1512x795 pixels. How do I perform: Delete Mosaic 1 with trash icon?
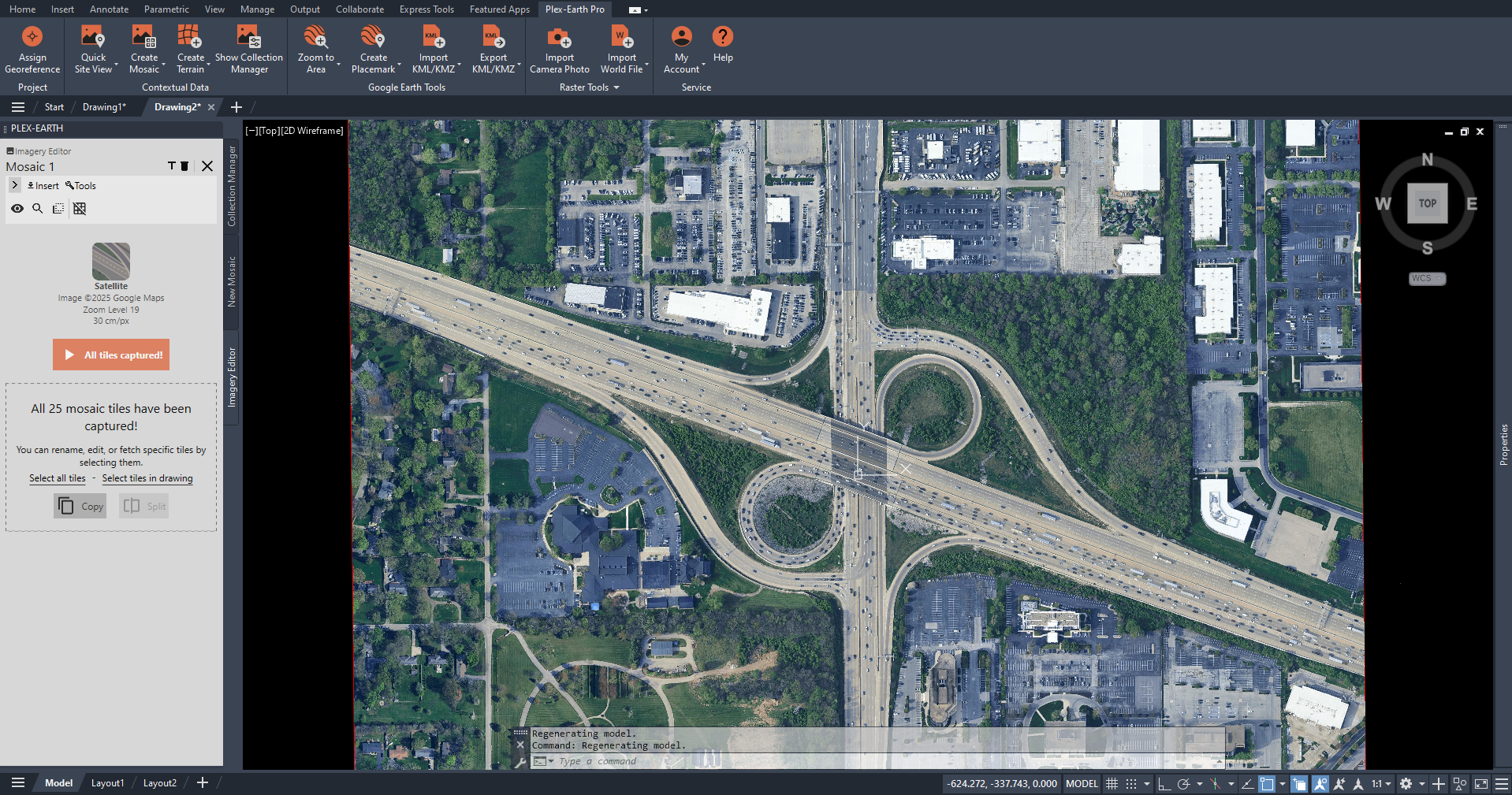point(185,166)
